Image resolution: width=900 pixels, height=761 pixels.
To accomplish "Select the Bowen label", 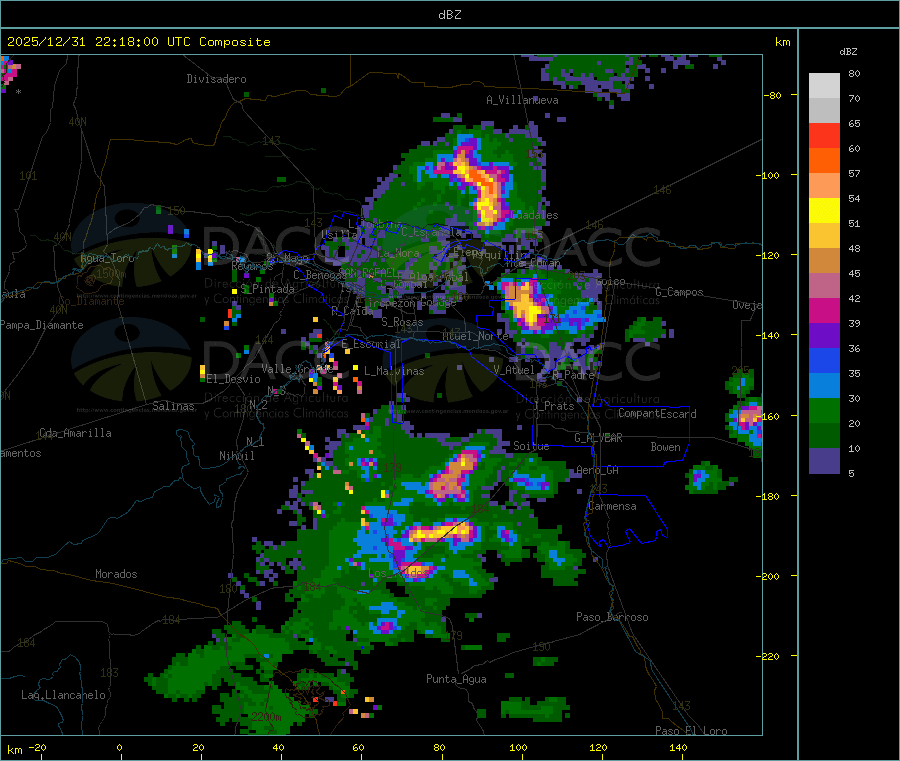I will click(x=665, y=447).
